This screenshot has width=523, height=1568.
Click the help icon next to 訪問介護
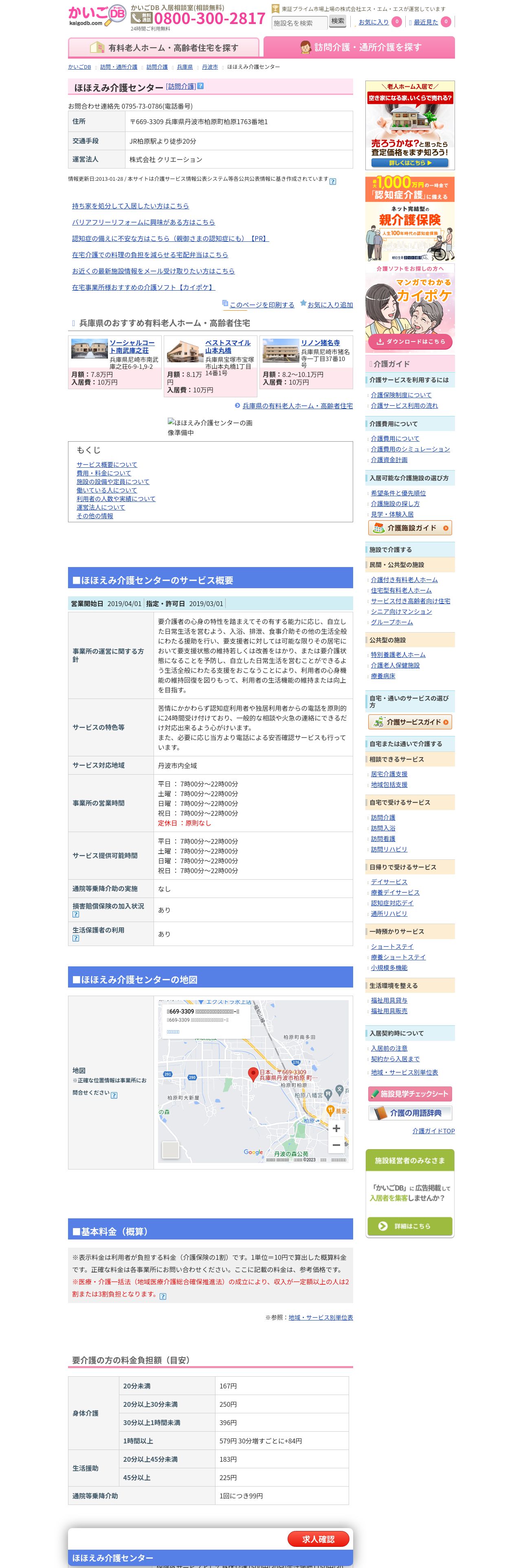(x=200, y=86)
